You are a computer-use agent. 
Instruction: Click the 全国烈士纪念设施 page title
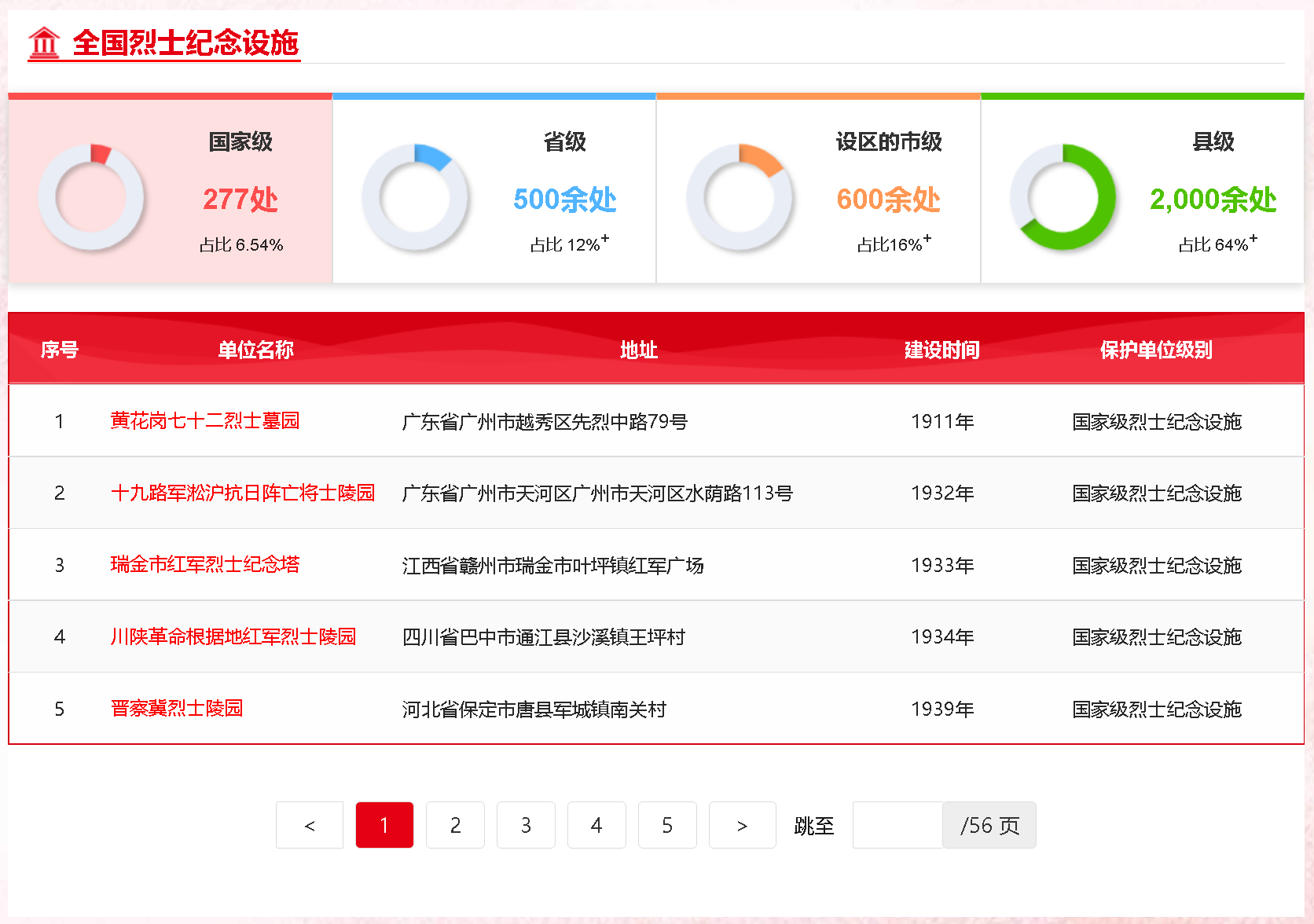(x=185, y=43)
